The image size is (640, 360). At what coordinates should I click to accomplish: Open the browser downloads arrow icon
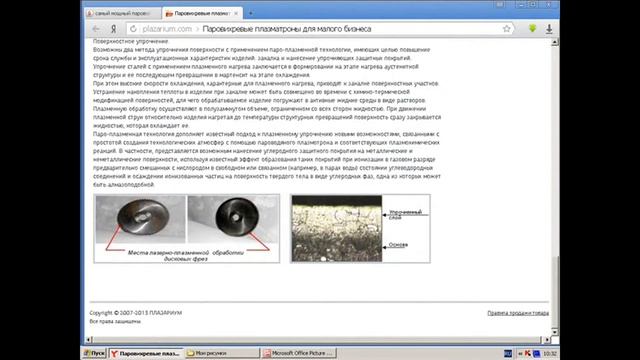coord(549,29)
